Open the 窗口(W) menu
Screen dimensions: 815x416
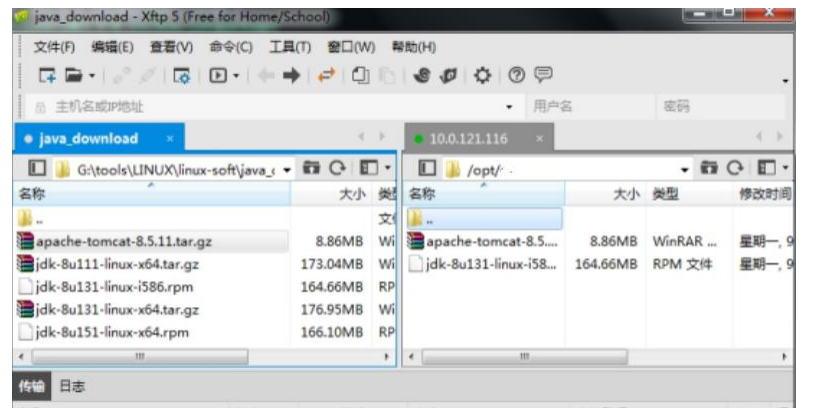[x=351, y=47]
